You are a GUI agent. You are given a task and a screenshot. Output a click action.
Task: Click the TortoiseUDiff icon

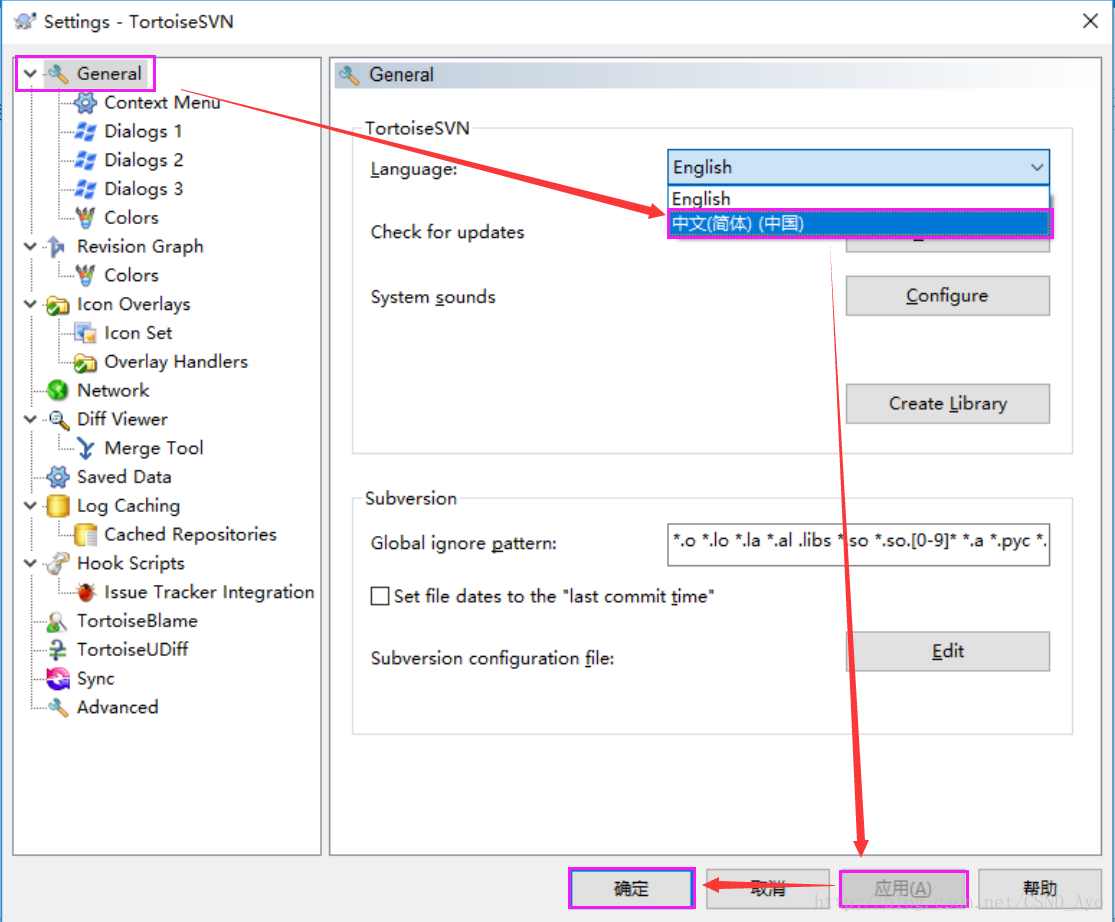click(57, 650)
